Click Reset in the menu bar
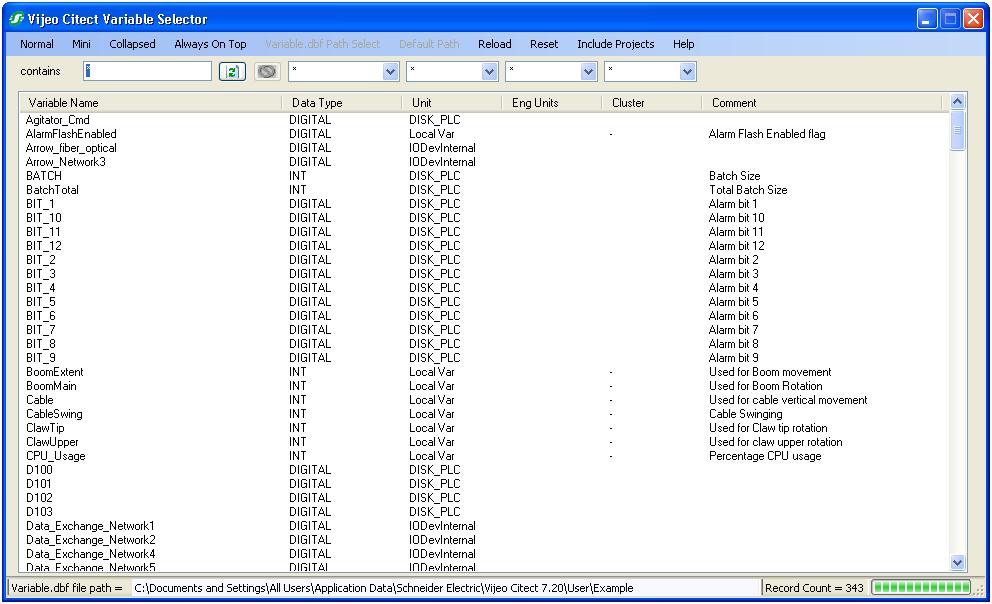 click(544, 44)
